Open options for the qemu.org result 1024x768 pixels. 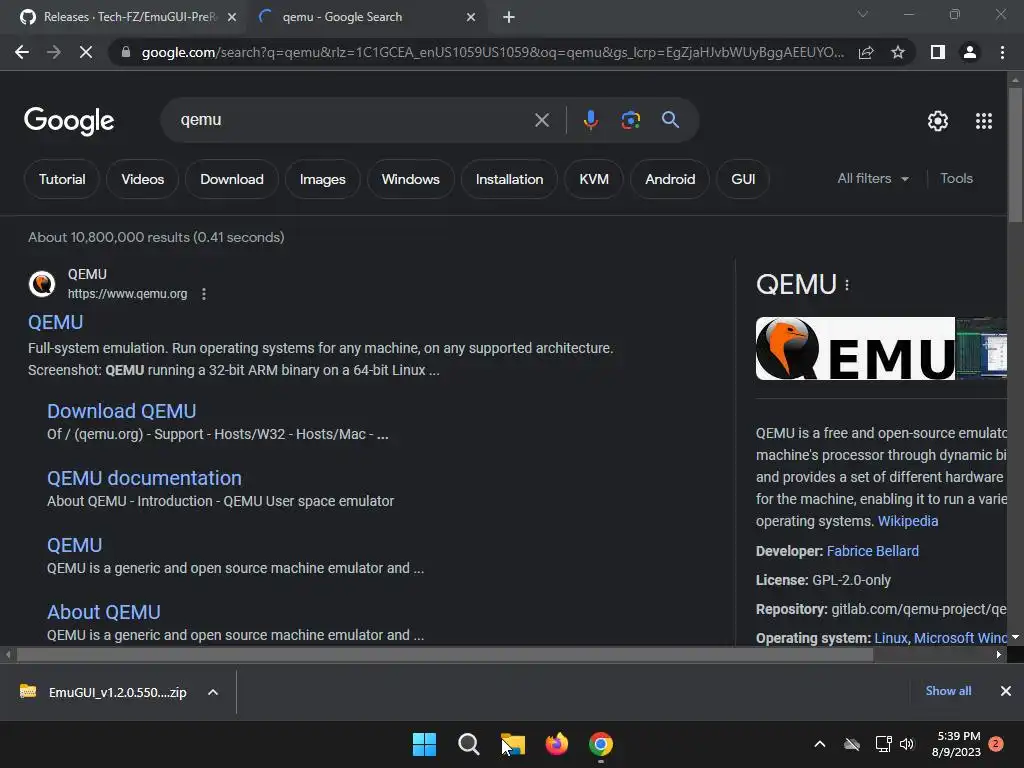[x=204, y=294]
